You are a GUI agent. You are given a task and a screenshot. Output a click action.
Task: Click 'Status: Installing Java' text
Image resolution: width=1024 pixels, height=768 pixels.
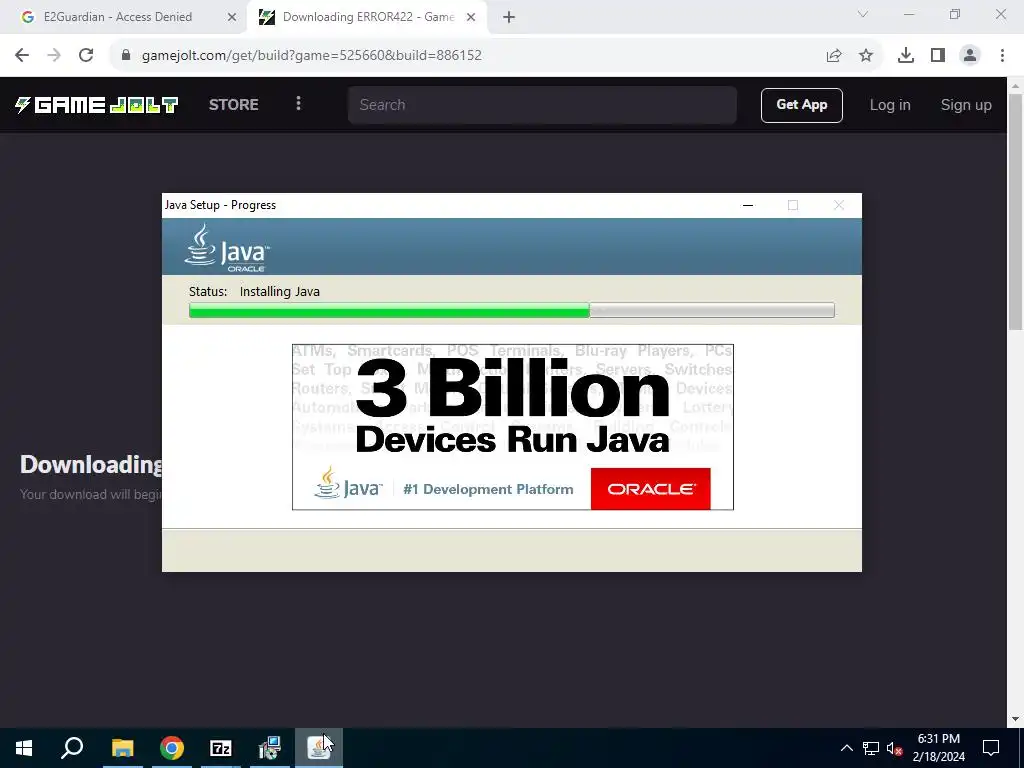click(254, 291)
